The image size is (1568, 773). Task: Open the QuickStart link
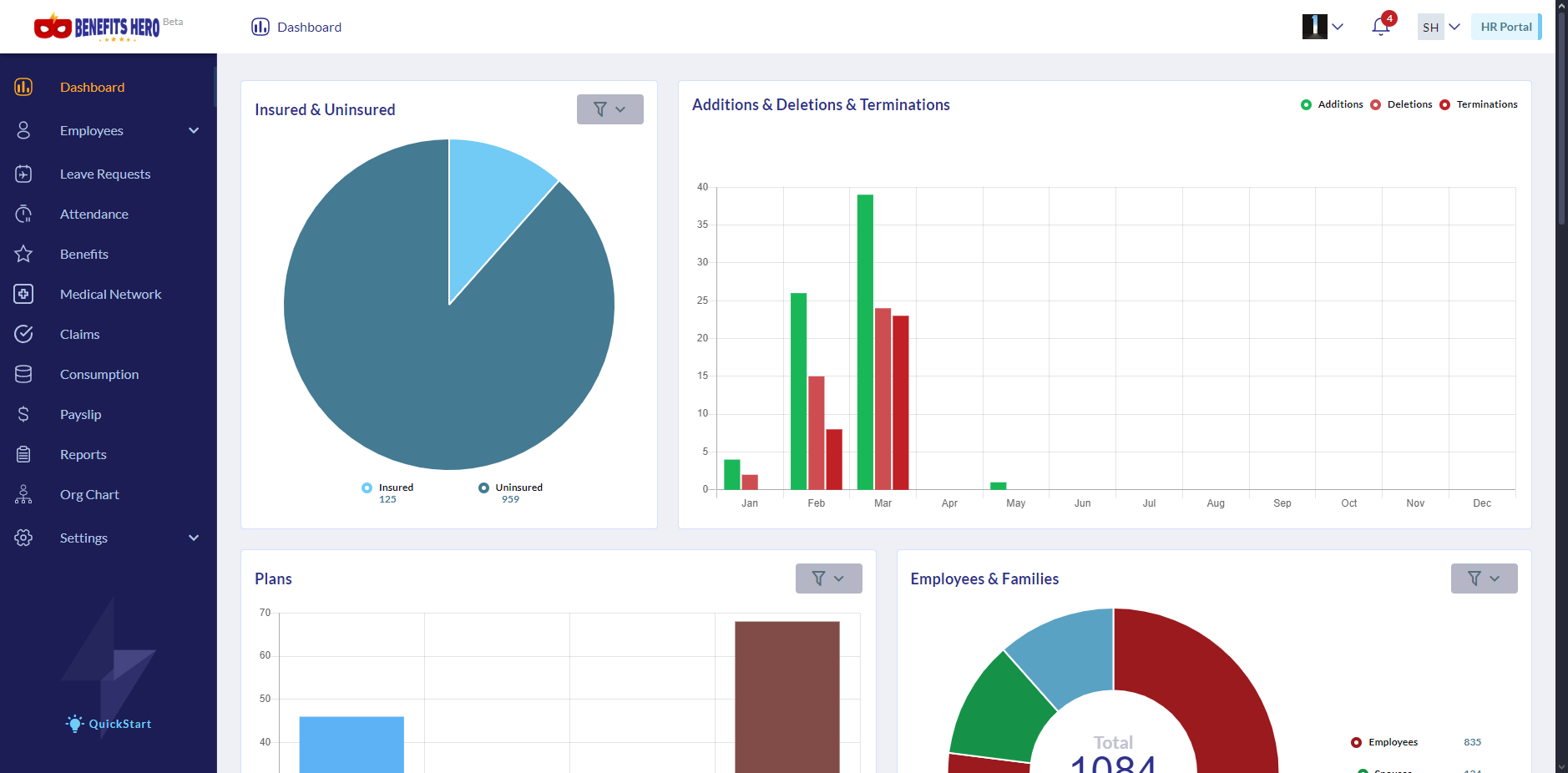point(110,724)
